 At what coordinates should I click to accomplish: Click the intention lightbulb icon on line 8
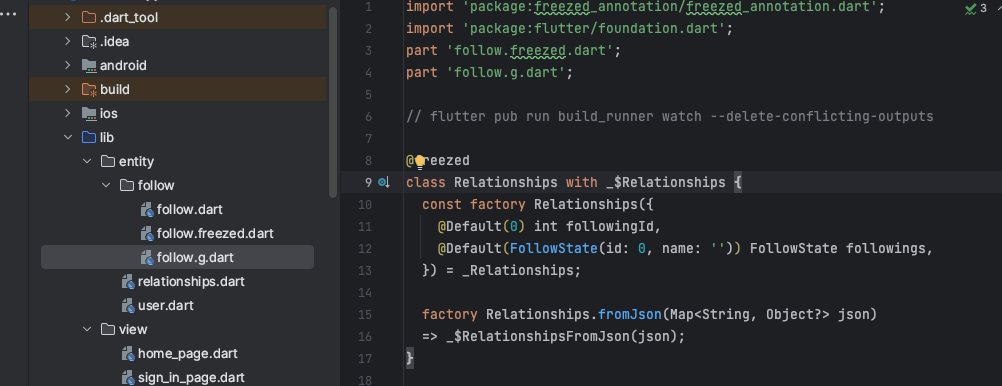click(420, 162)
